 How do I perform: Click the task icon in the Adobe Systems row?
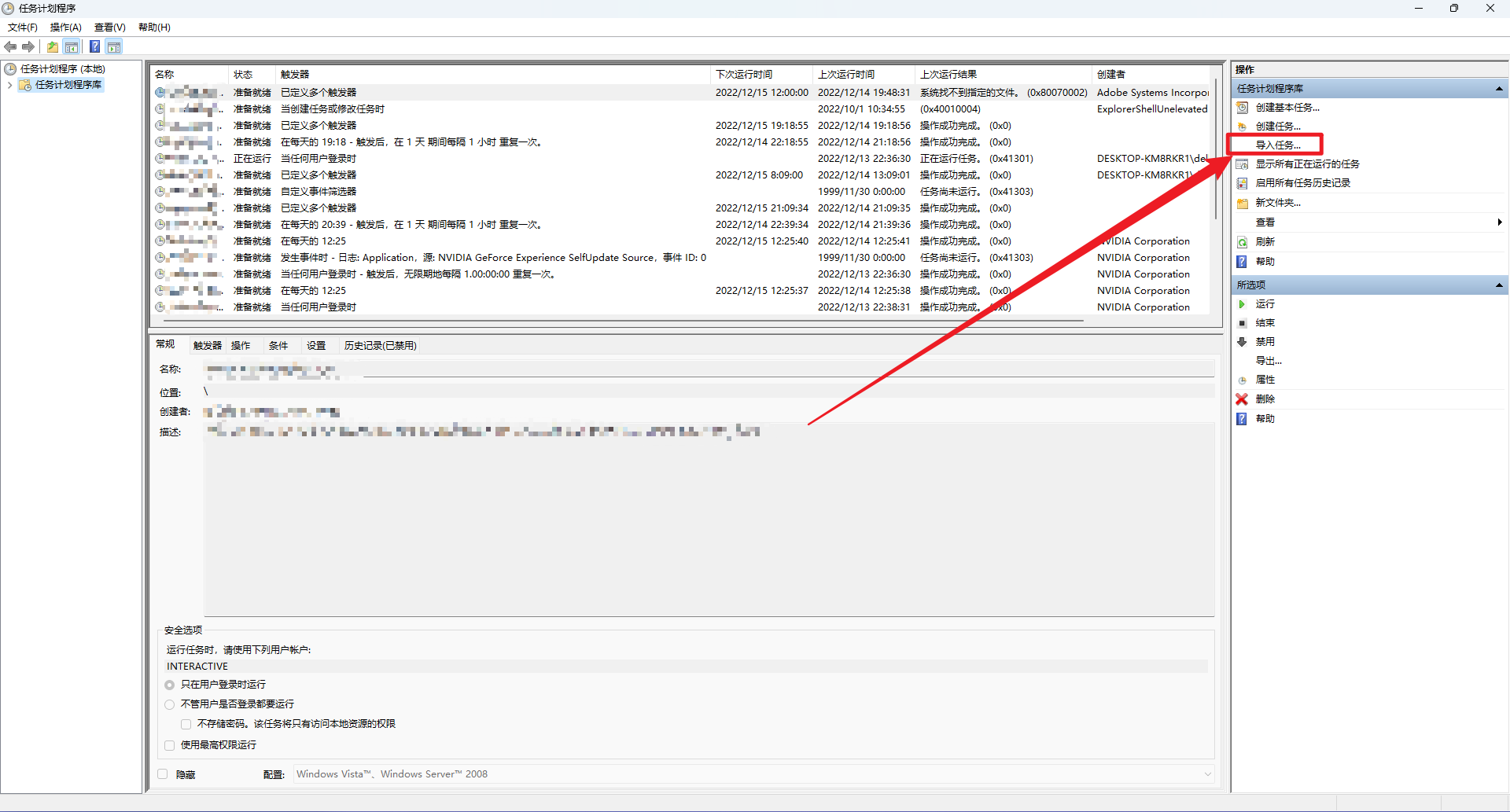click(160, 93)
